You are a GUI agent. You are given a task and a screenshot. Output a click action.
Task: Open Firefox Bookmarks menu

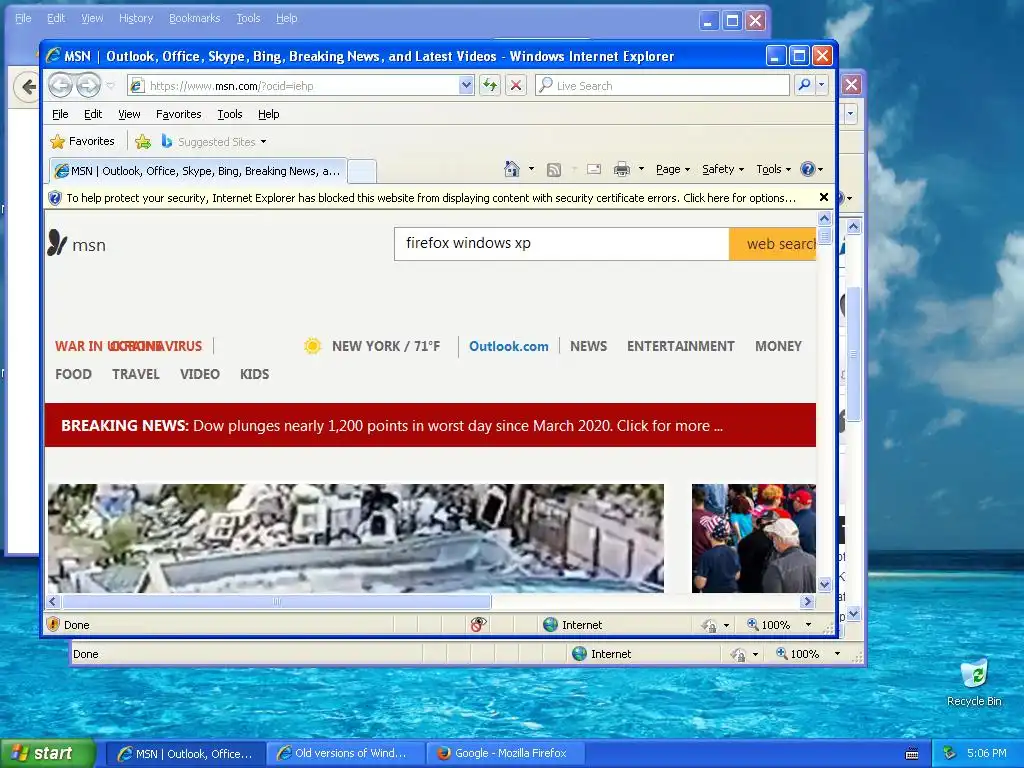[x=194, y=18]
